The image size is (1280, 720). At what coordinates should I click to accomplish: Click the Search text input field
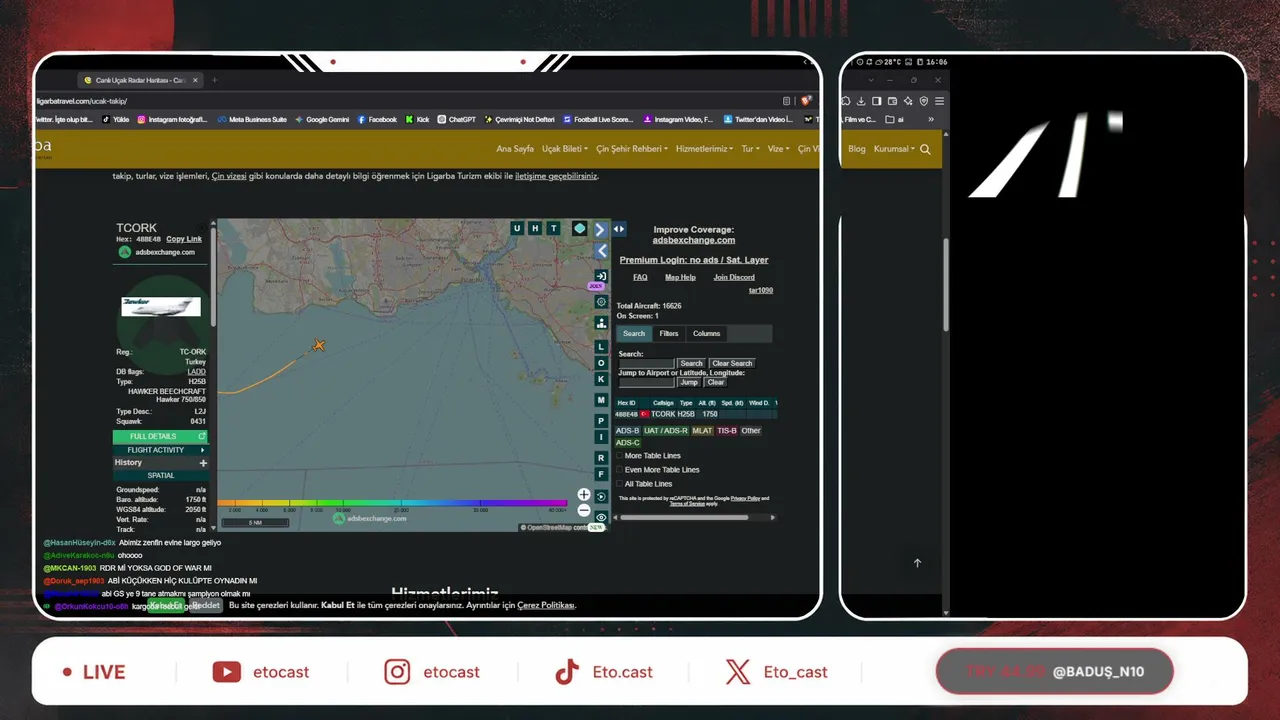coord(647,363)
